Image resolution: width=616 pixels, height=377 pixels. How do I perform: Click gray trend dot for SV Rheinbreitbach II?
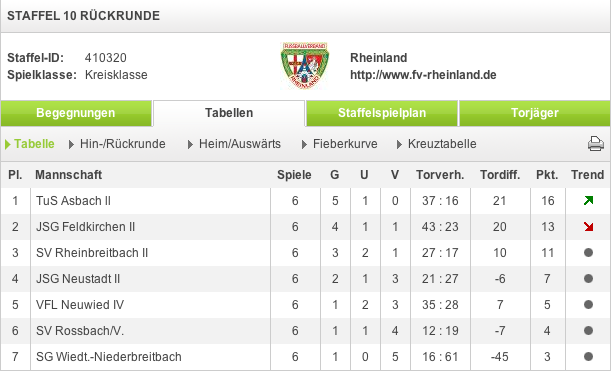pos(588,253)
